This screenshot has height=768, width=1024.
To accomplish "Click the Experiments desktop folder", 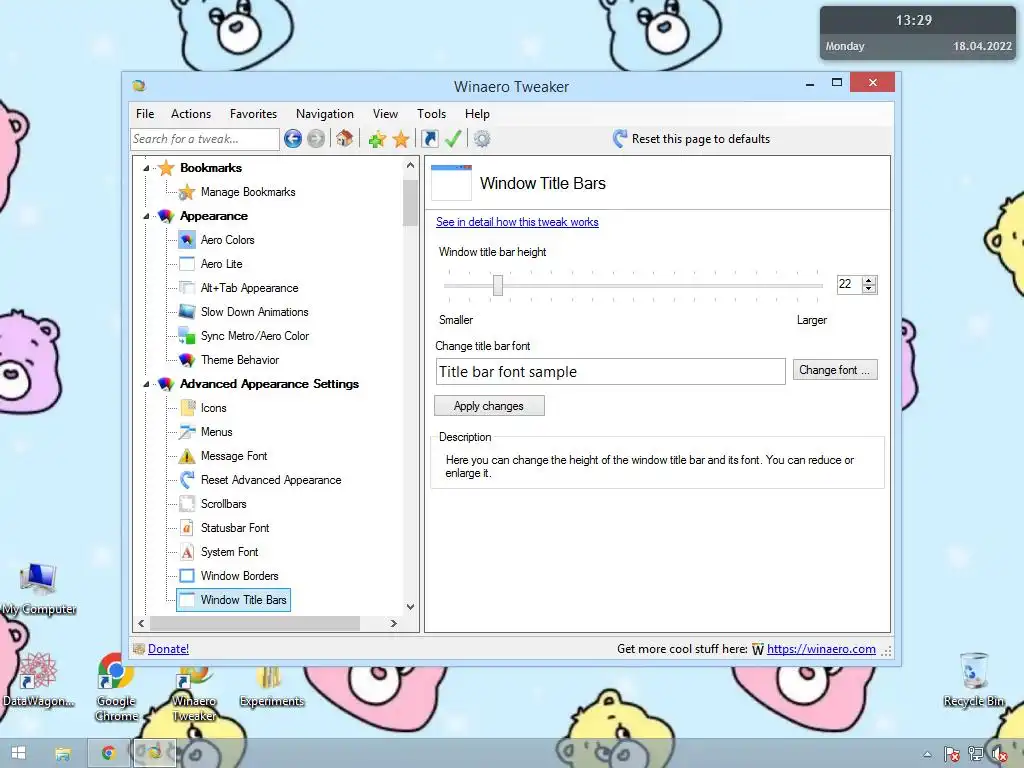I will click(x=271, y=686).
